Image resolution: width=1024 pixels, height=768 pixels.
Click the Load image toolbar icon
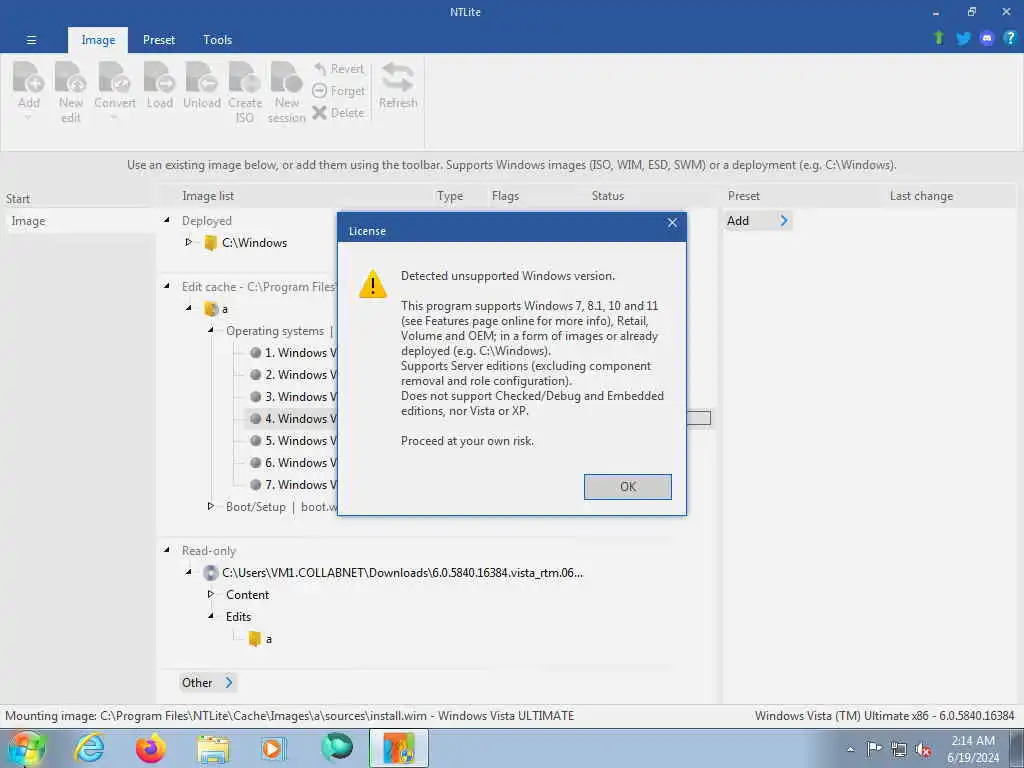[x=159, y=78]
